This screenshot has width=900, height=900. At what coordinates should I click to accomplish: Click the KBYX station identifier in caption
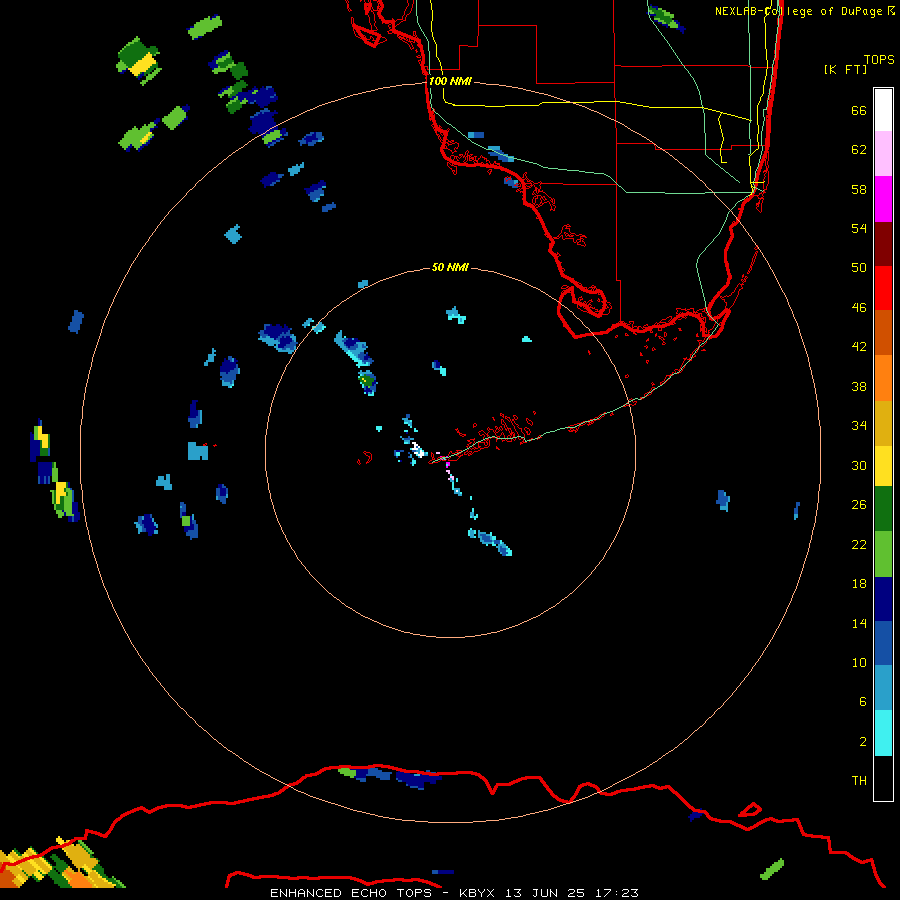pos(476,893)
